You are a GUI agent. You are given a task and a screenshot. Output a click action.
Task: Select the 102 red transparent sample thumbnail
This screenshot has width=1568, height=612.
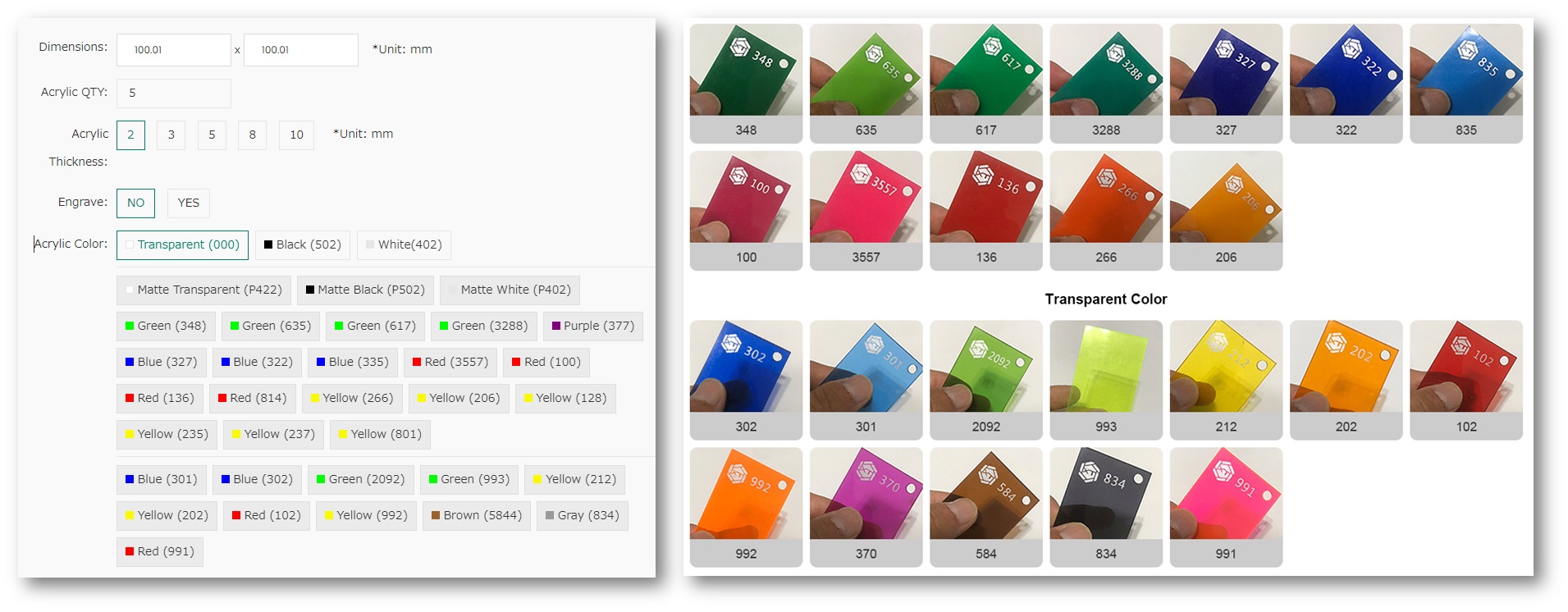[1466, 380]
